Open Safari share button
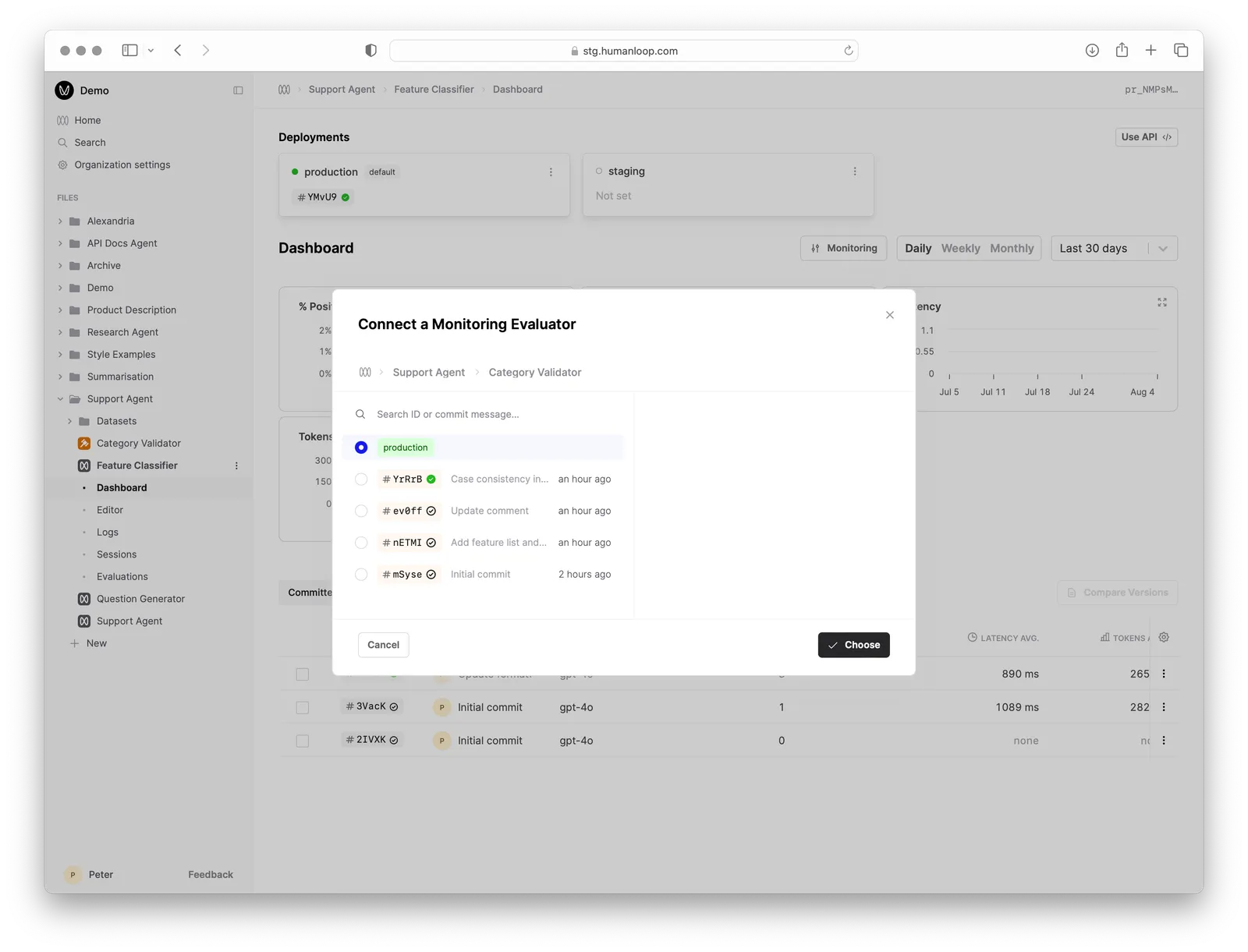1248x952 pixels. pyautogui.click(x=1122, y=50)
